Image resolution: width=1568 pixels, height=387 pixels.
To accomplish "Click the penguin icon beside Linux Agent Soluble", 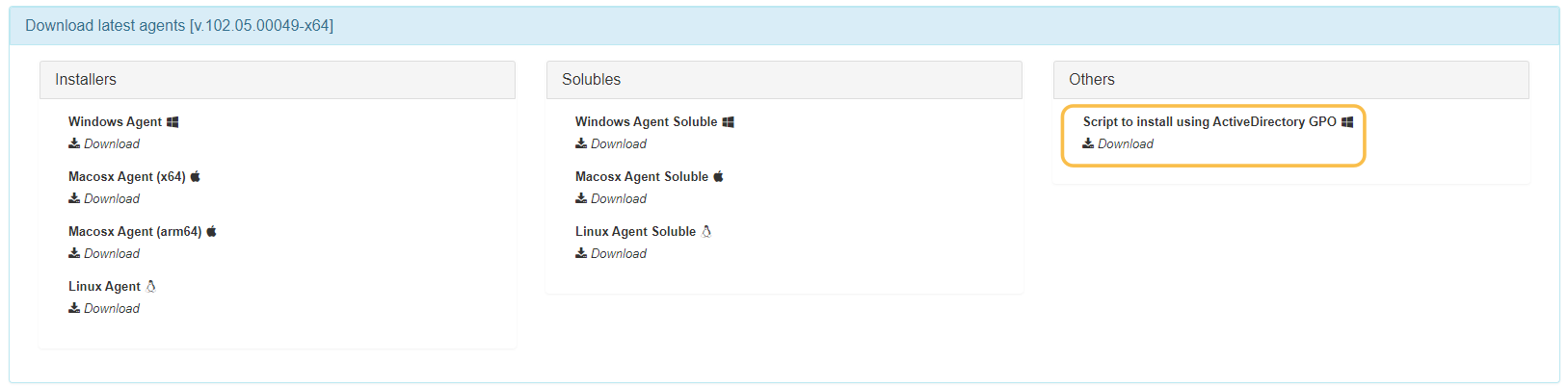I will coord(706,231).
